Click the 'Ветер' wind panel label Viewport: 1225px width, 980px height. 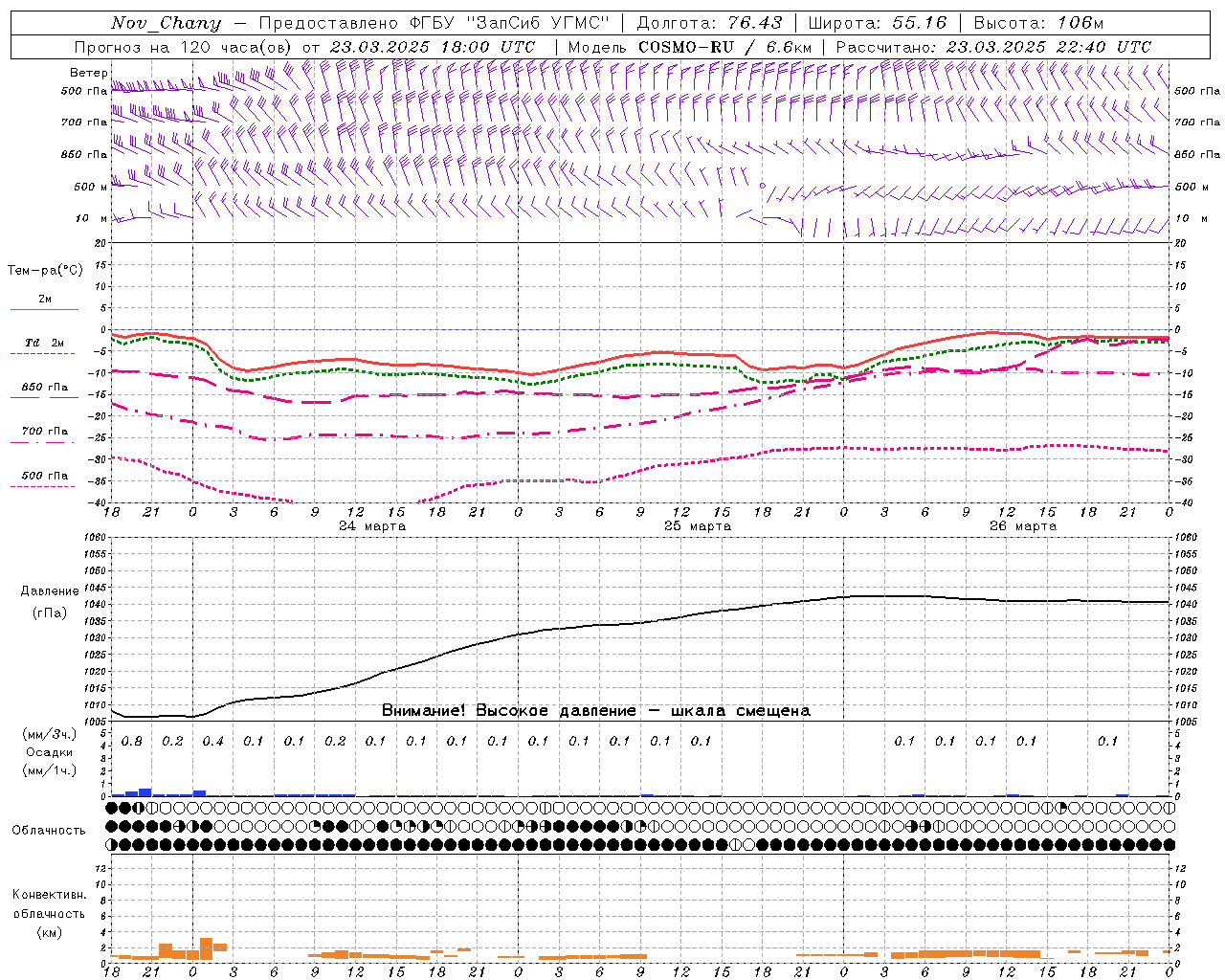(89, 73)
